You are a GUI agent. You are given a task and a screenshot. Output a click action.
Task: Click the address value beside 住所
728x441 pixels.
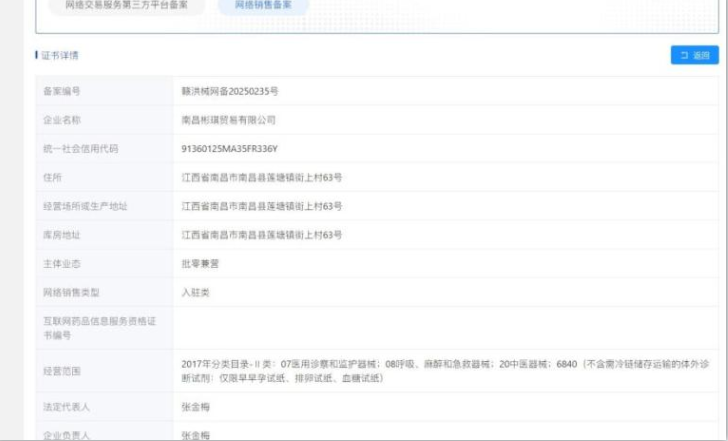(262, 178)
